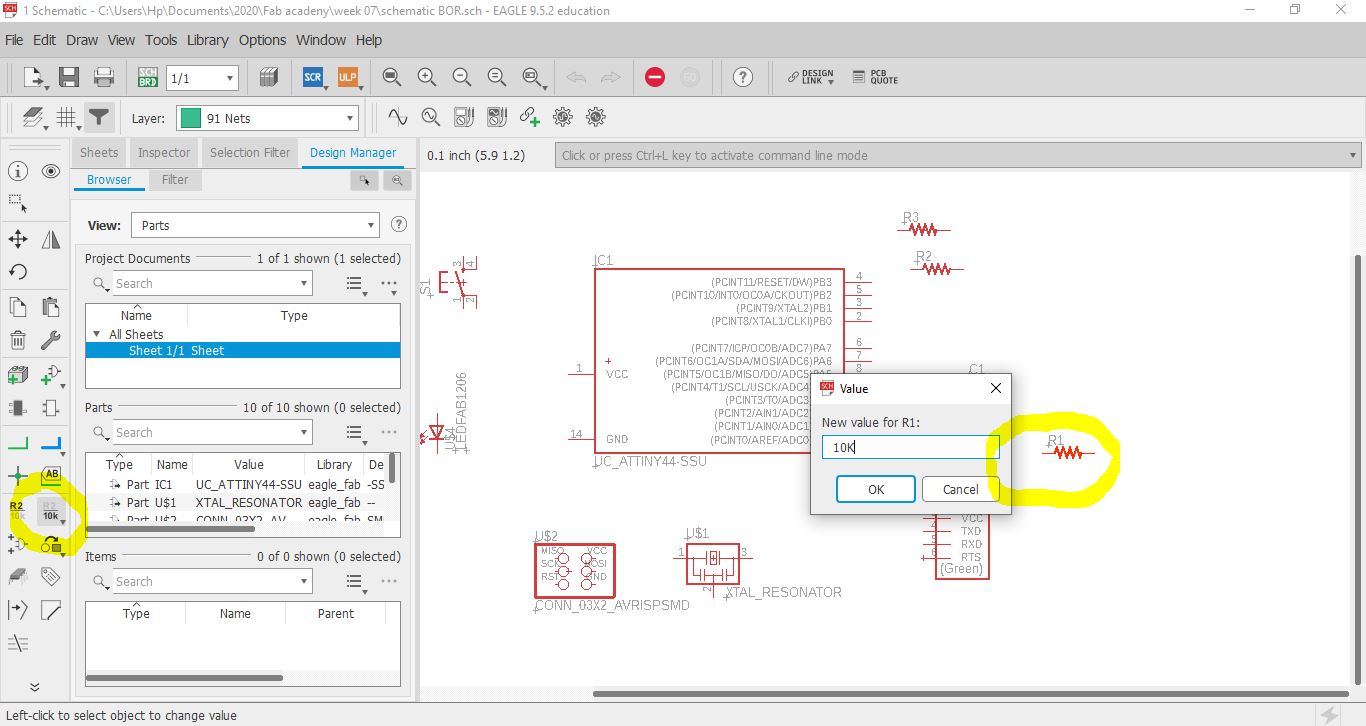Open the PCB Quote tool
1366x726 pixels.
(x=875, y=77)
